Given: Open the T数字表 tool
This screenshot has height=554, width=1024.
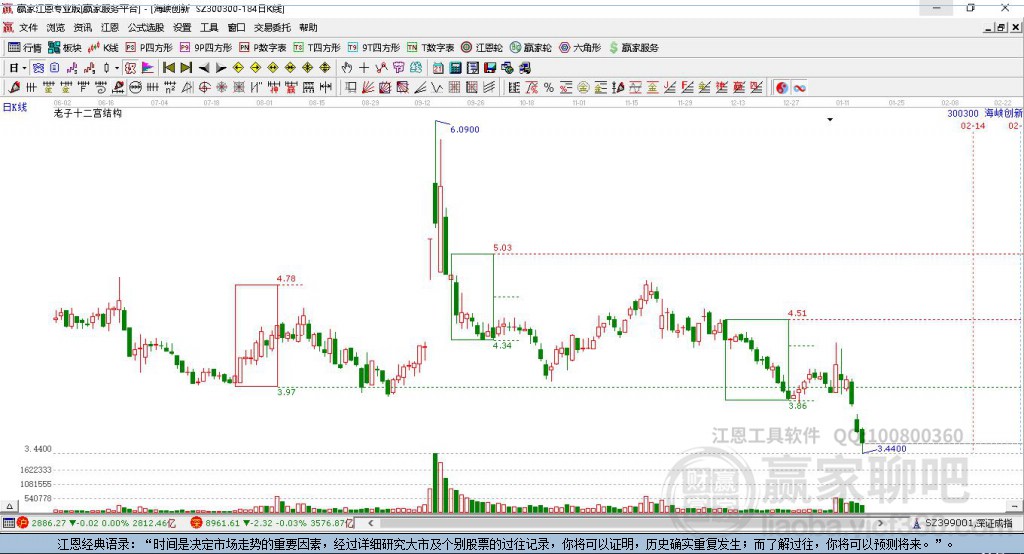Looking at the screenshot, I should 430,48.
